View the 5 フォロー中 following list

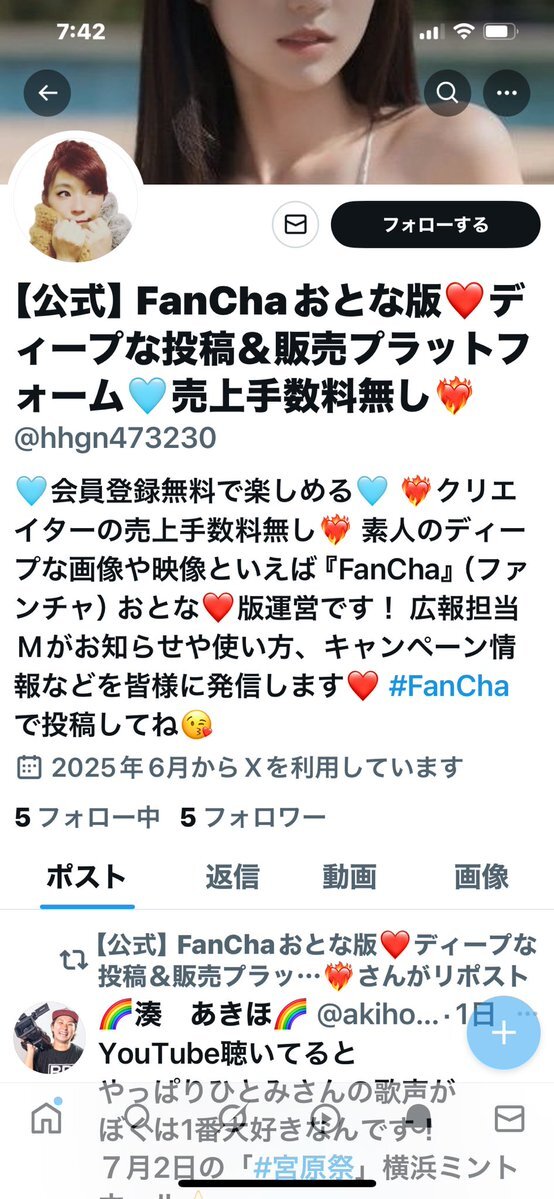(87, 818)
